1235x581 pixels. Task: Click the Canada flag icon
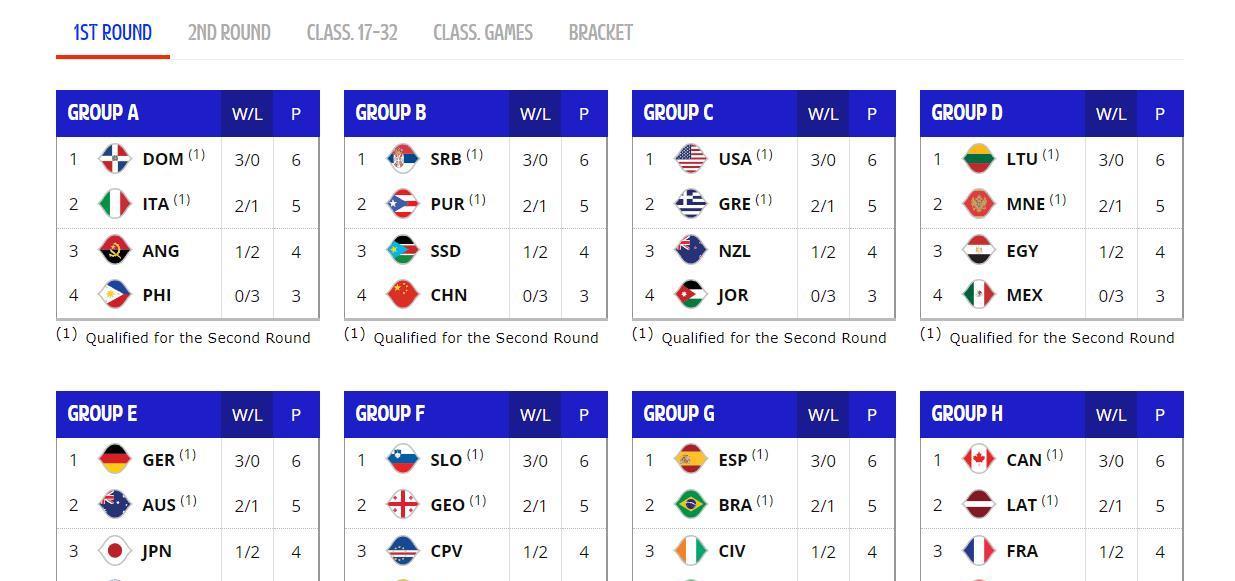coord(978,460)
